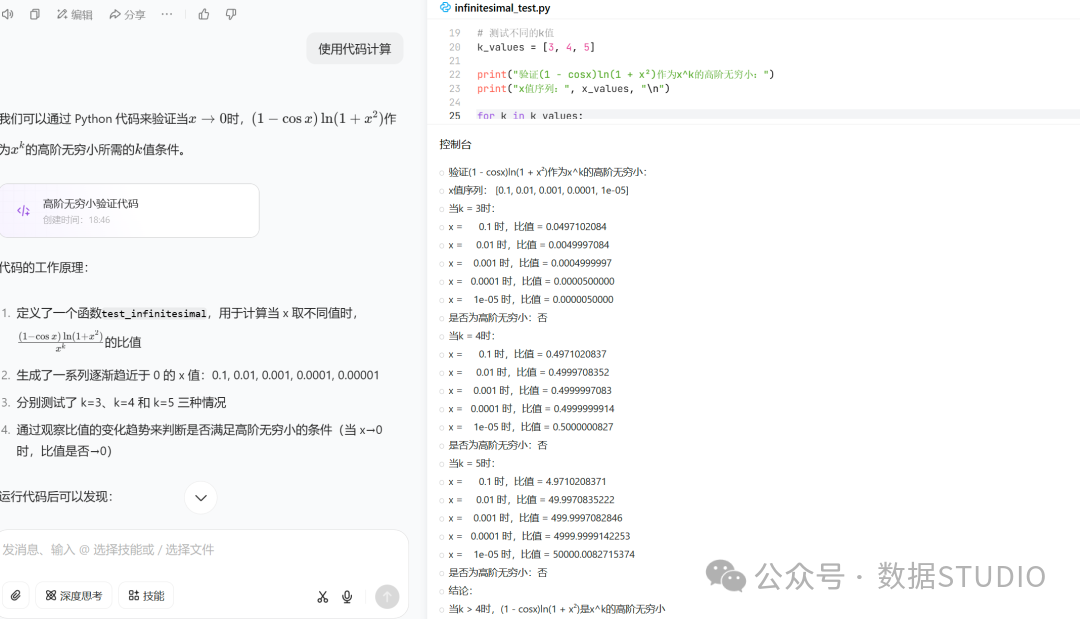Click the infinitesimal_test.py file icon

[x=446, y=8]
